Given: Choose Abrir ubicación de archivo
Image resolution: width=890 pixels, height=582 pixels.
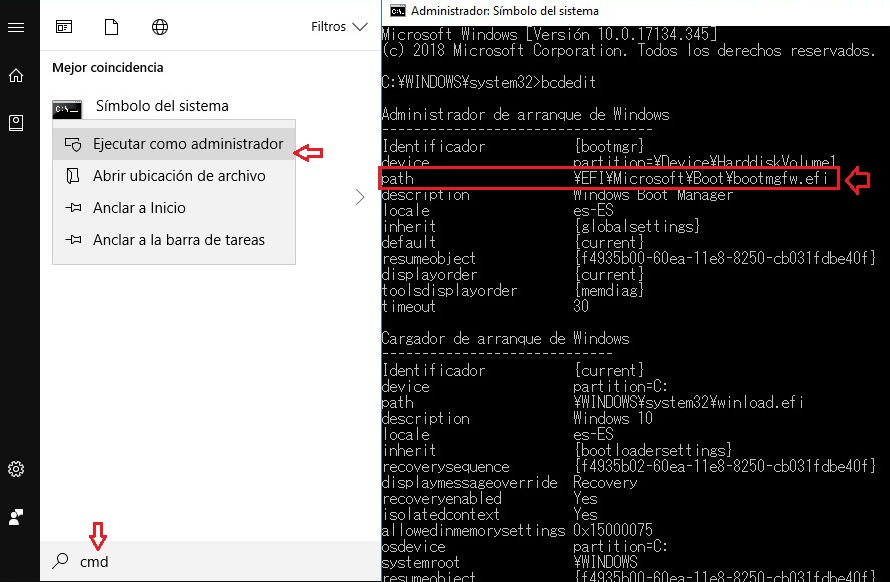Looking at the screenshot, I should [x=174, y=176].
